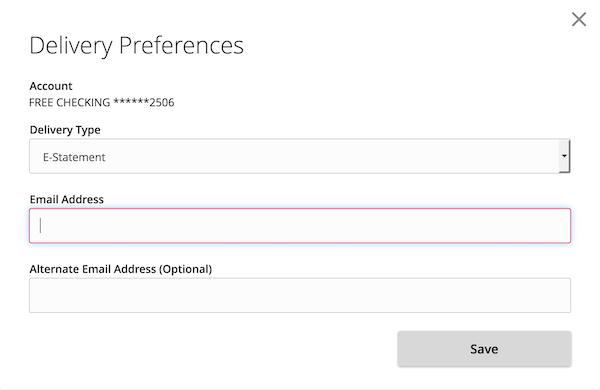Click the E-Statement text in dropdown
The width and height of the screenshot is (600, 390).
74,157
